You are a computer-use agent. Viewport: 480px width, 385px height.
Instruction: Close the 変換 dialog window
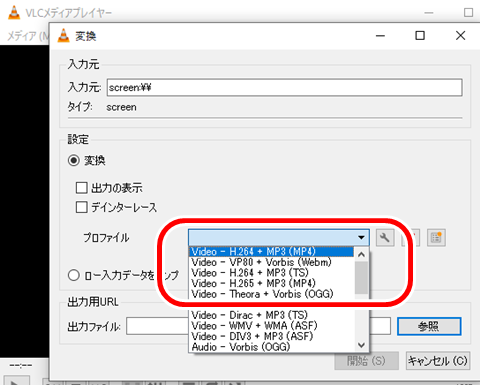point(460,35)
